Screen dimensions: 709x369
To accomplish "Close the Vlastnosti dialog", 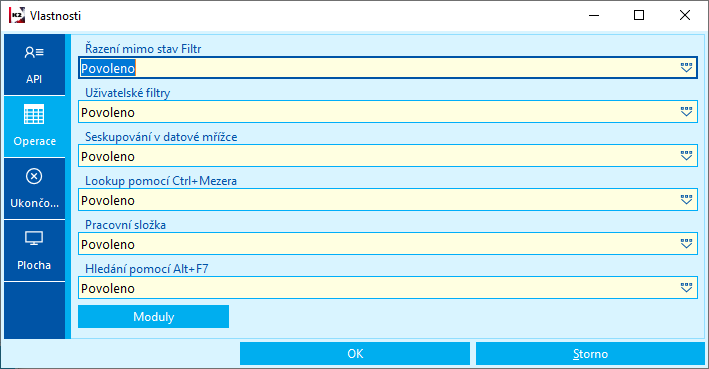I will (x=685, y=15).
